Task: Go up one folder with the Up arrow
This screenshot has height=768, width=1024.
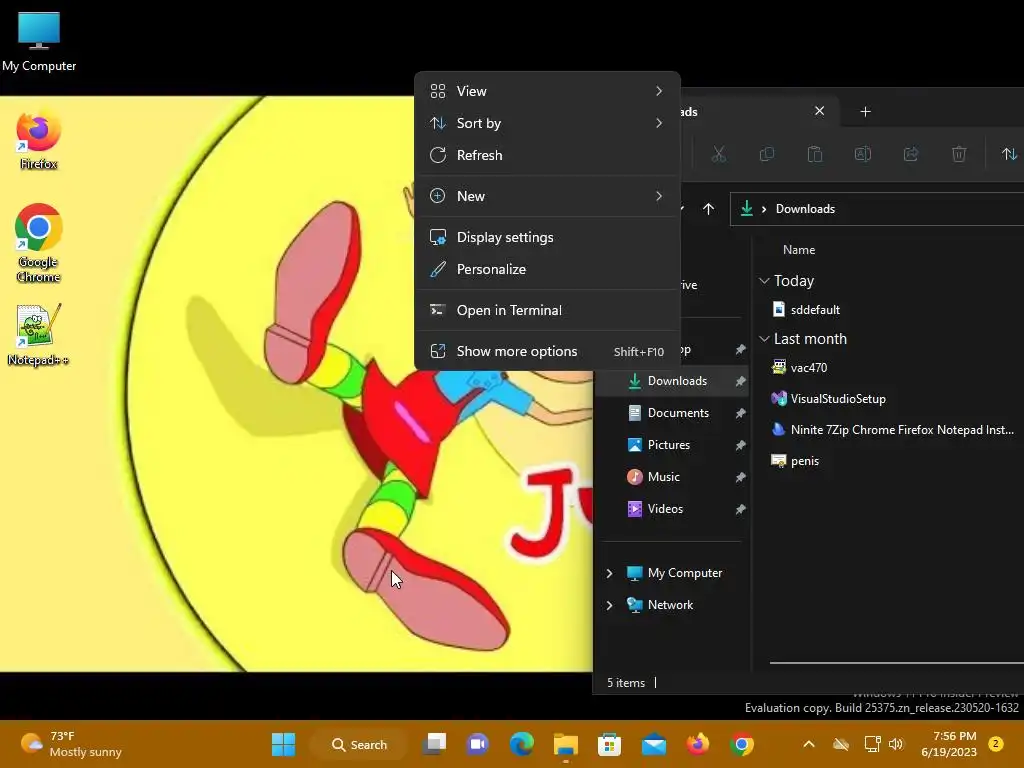Action: [x=709, y=209]
